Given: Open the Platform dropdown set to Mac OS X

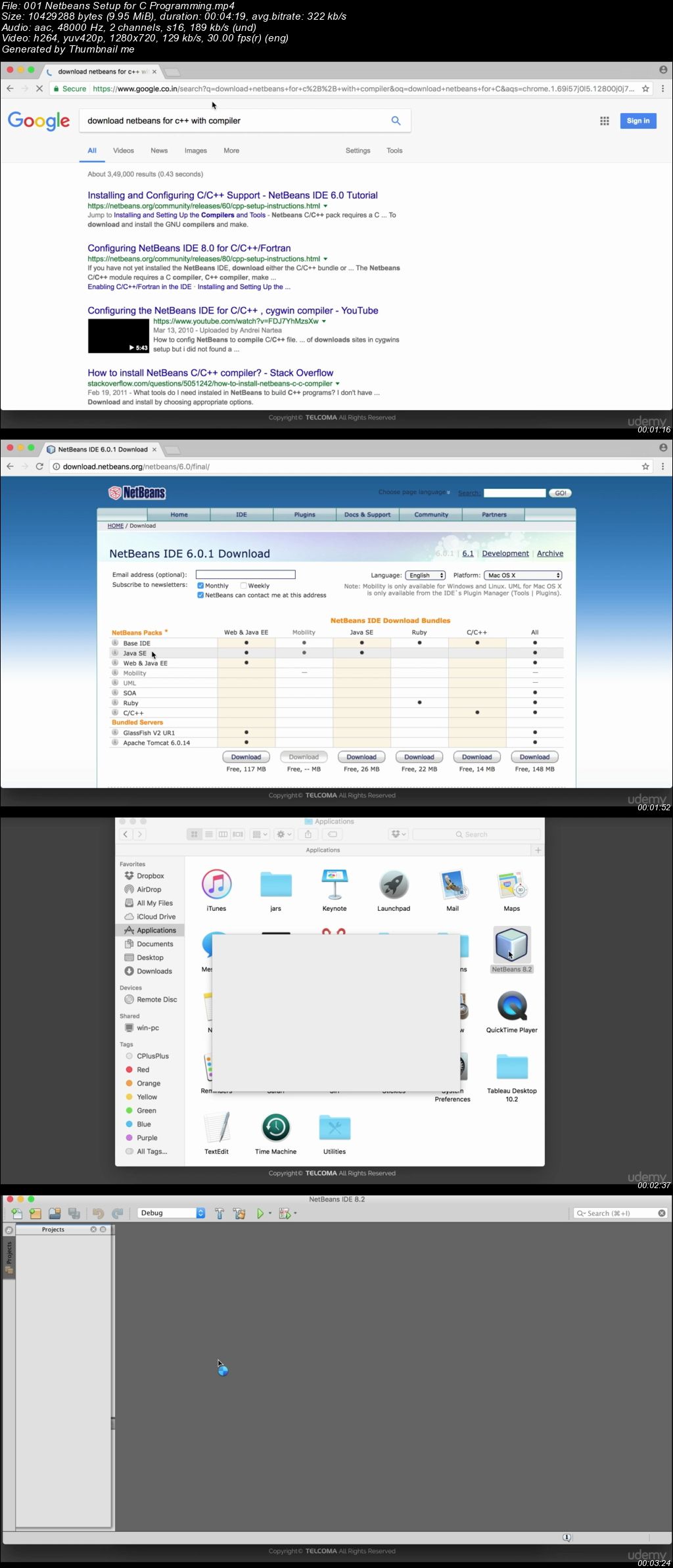Looking at the screenshot, I should 523,576.
